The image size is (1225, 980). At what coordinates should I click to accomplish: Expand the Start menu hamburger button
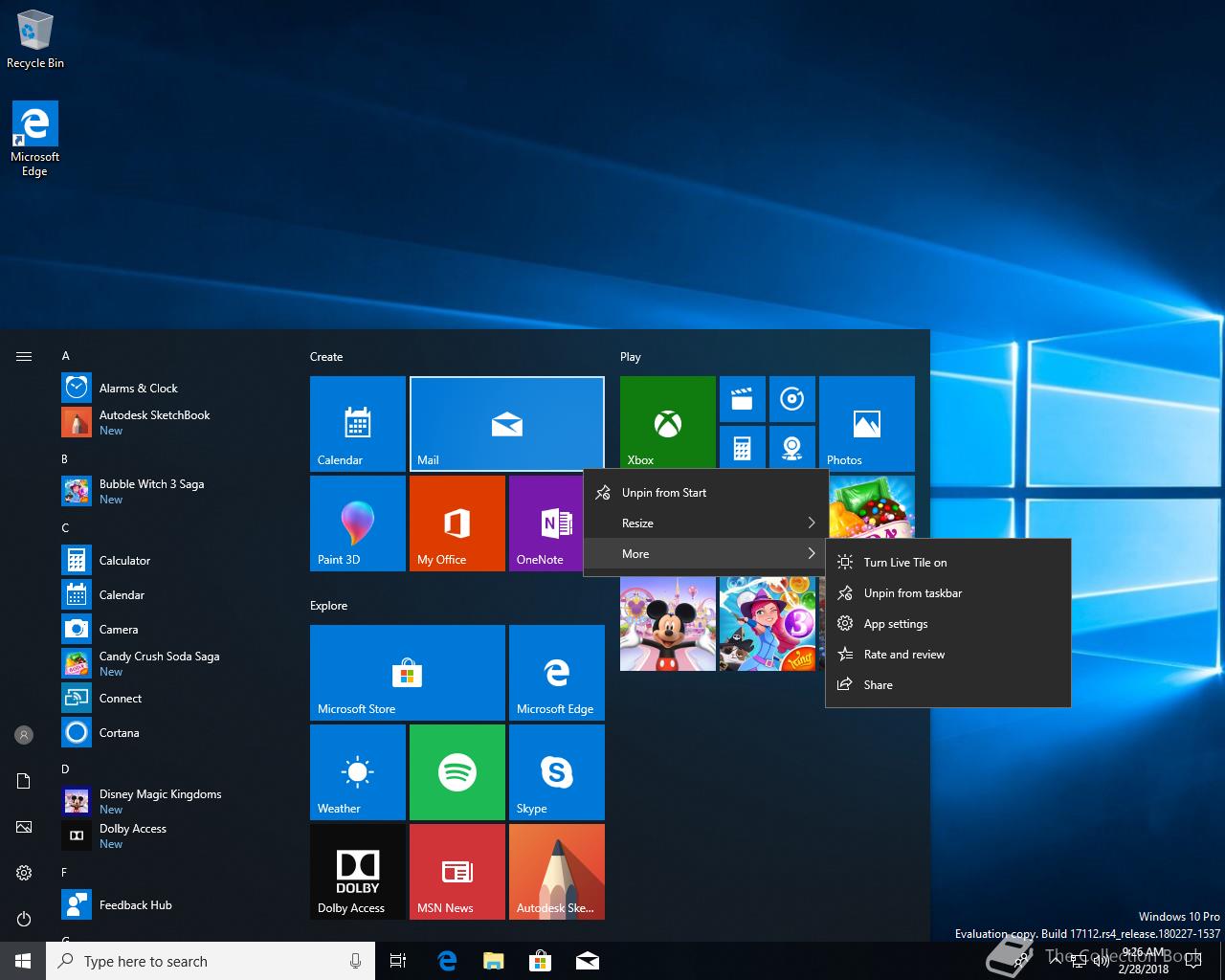point(24,356)
